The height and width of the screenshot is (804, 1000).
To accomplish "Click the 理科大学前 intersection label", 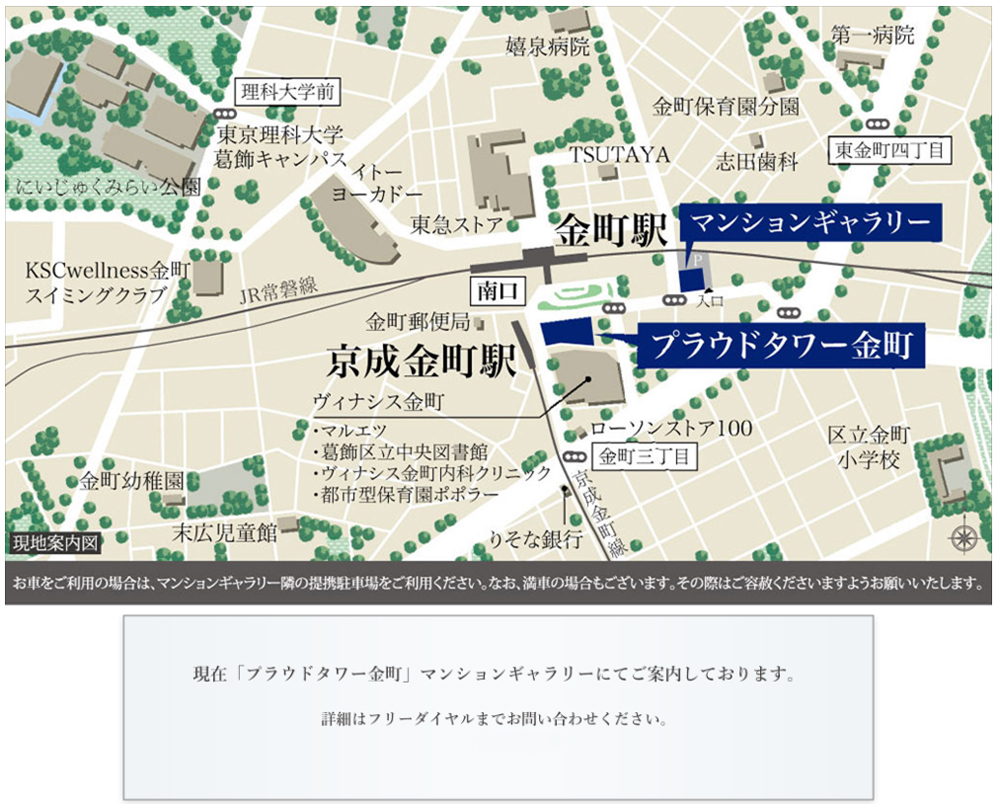I will pos(287,94).
